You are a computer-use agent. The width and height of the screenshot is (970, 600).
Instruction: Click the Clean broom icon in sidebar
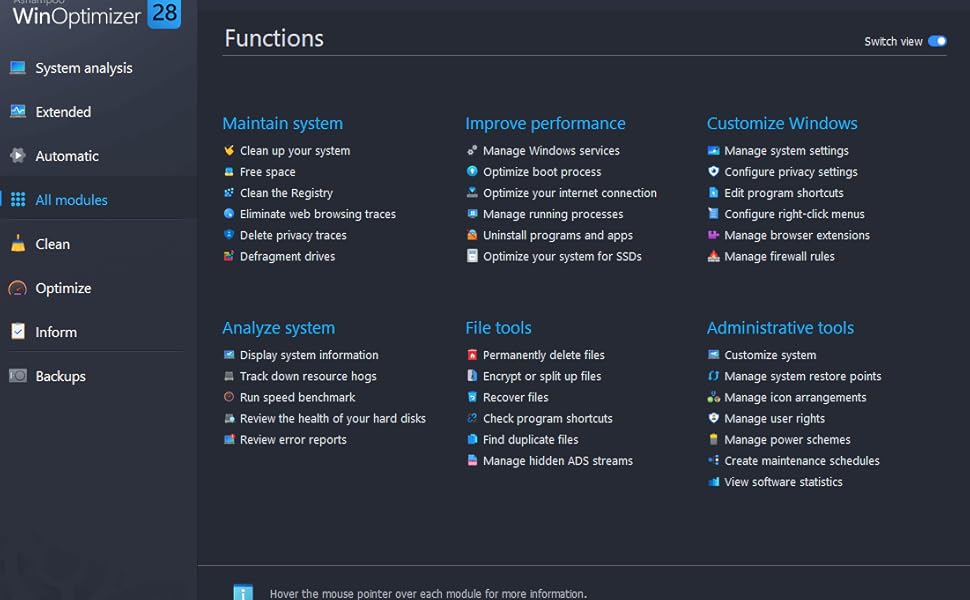point(18,244)
